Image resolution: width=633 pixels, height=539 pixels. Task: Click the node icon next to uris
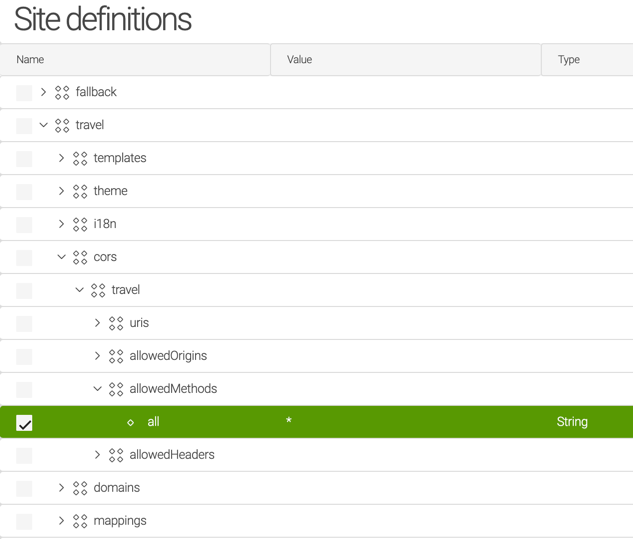[116, 323]
